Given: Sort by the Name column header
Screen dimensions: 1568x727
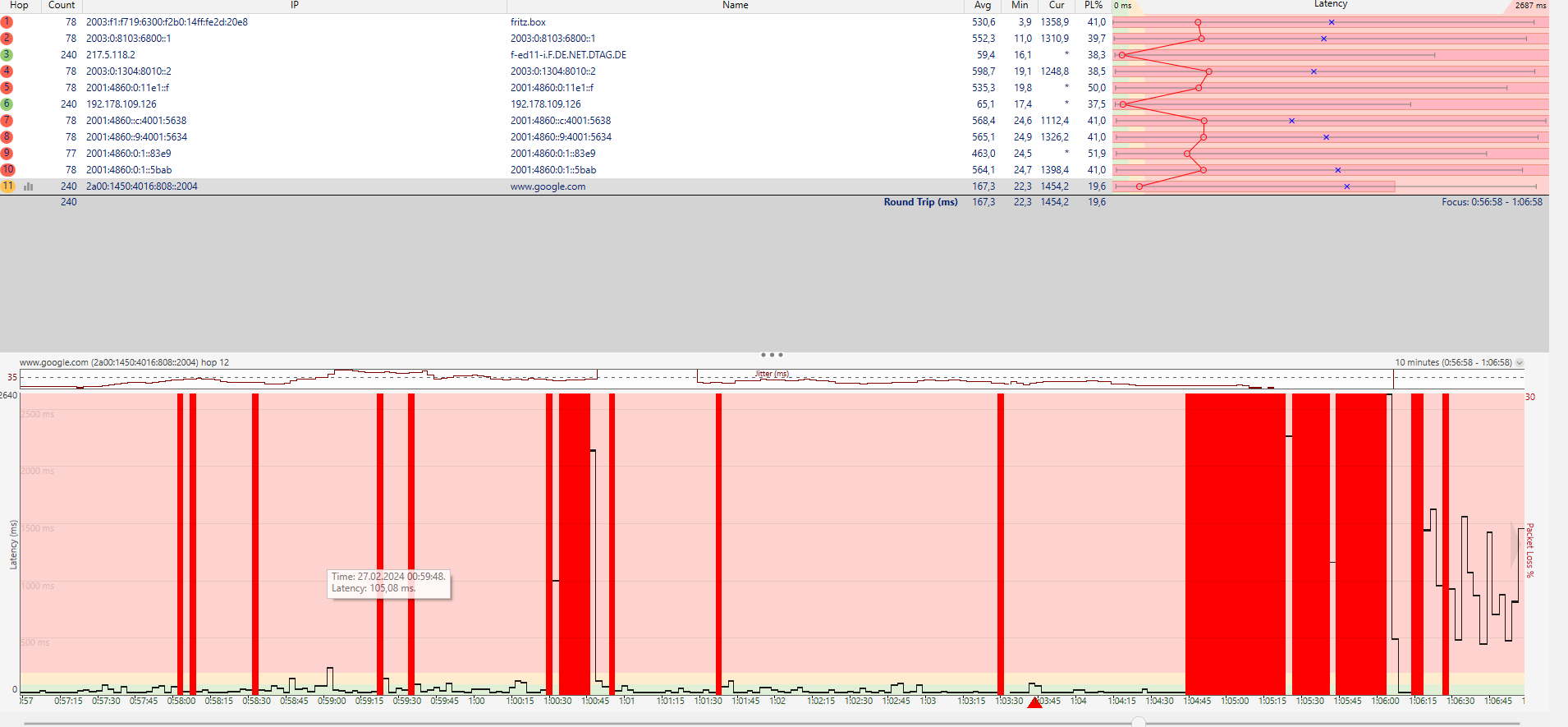Looking at the screenshot, I should coord(736,5).
